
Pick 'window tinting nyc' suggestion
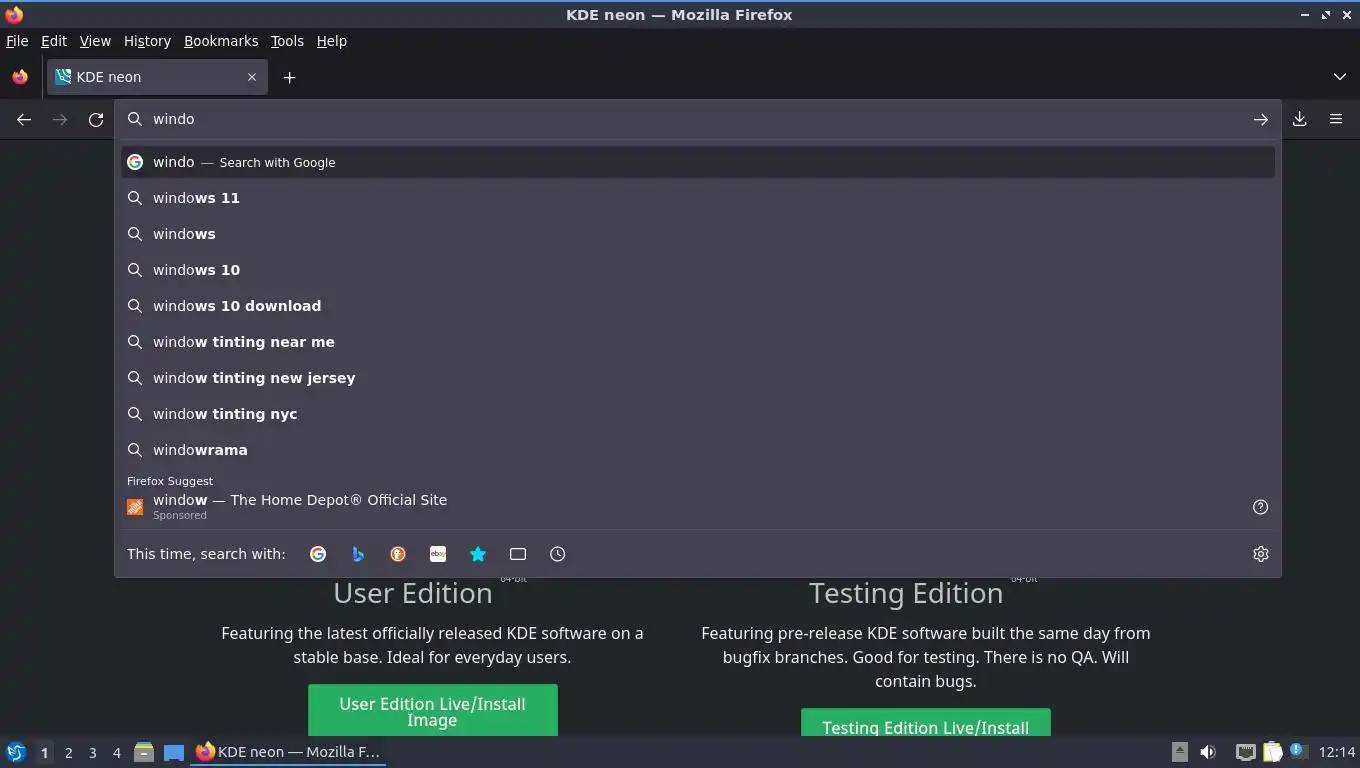[x=698, y=414]
